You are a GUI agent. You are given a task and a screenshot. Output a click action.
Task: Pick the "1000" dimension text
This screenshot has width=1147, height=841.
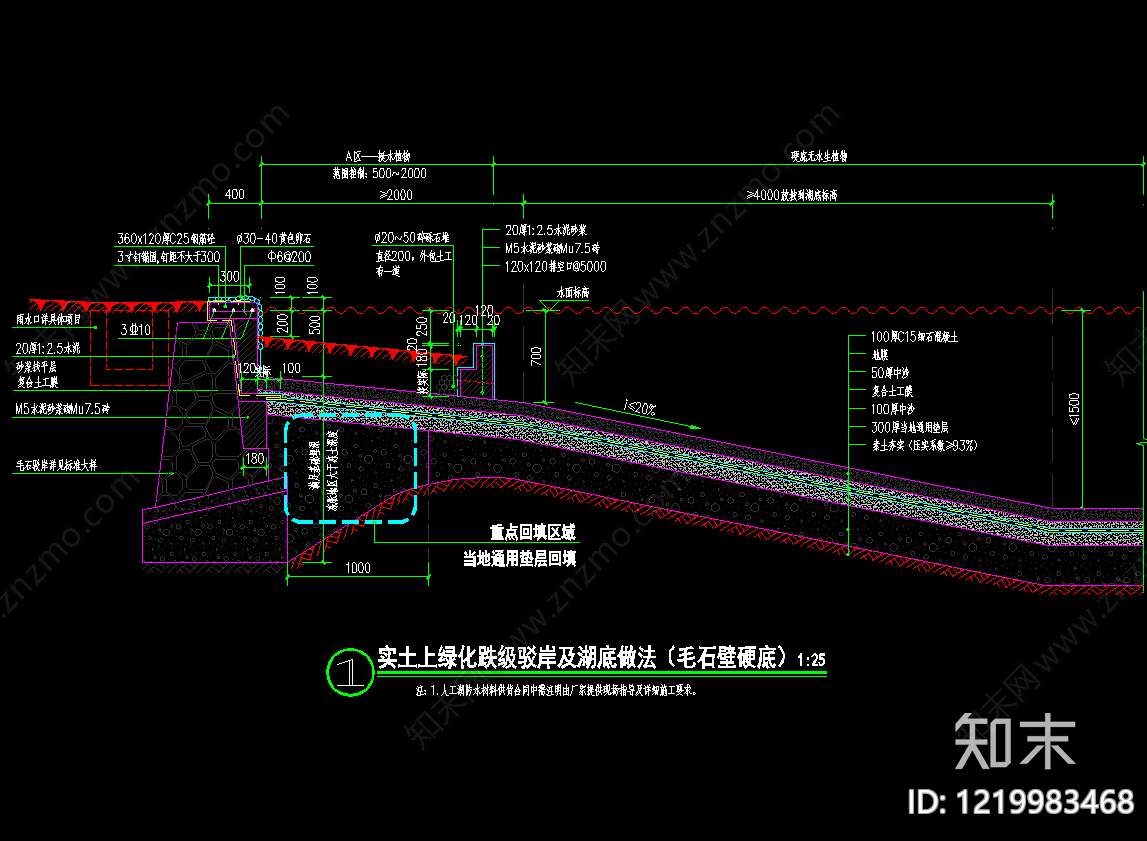click(358, 567)
